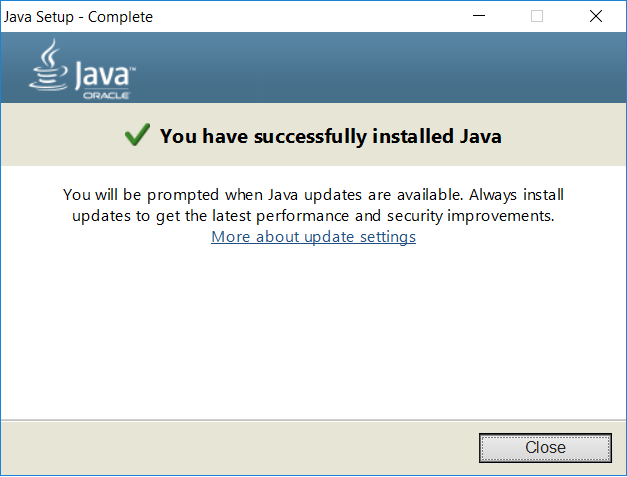Image resolution: width=627 pixels, height=477 pixels.
Task: Click the beige footer bar left of Close
Action: [240, 447]
